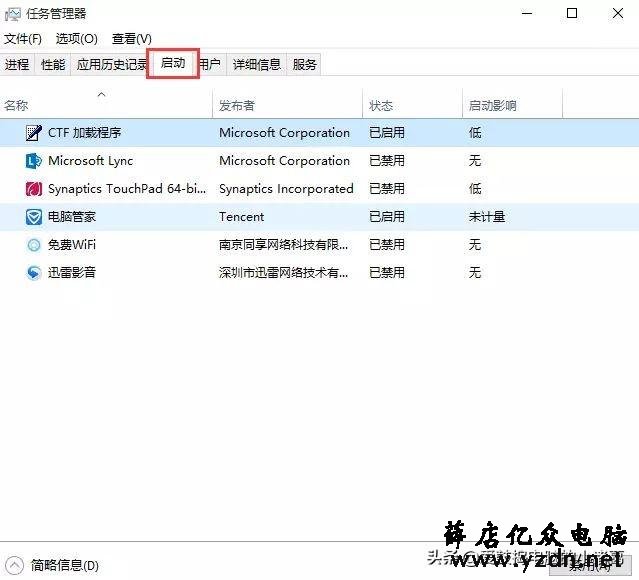Click the 未计量 startup impact cell
Screen dimensions: 639x580
coord(487,217)
